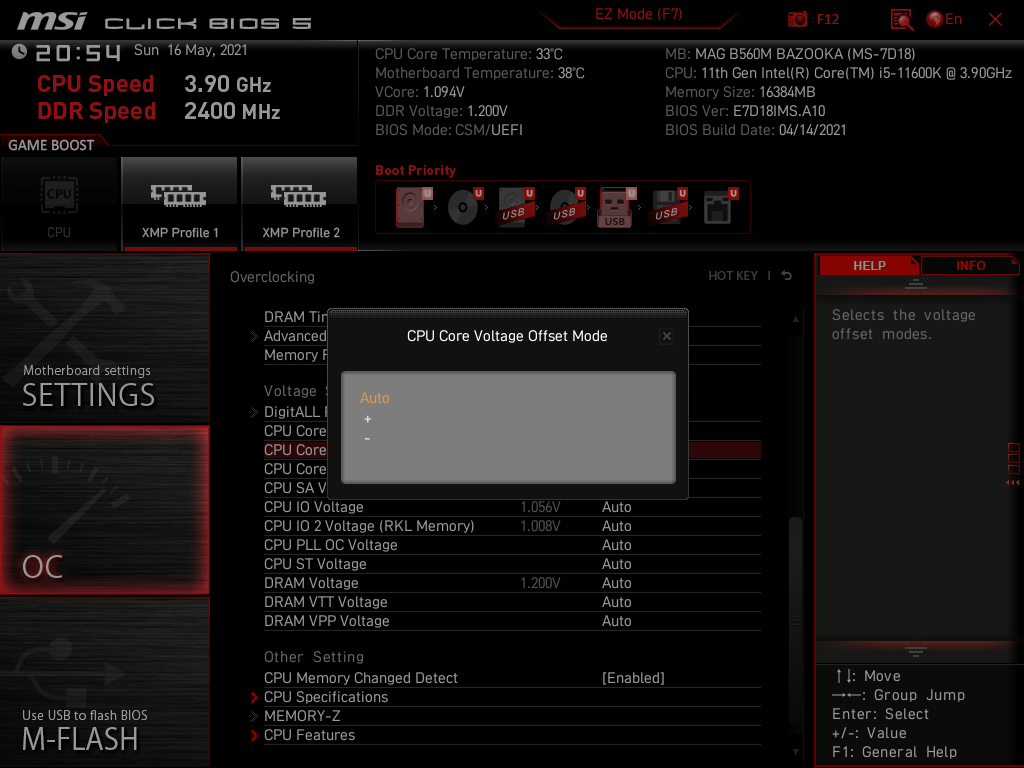The image size is (1024, 768).
Task: Select the USB hard disk boot icon
Action: tap(515, 207)
